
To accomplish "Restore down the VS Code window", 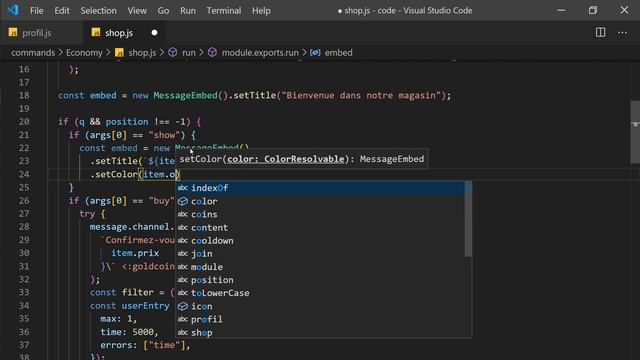I will tap(593, 10).
